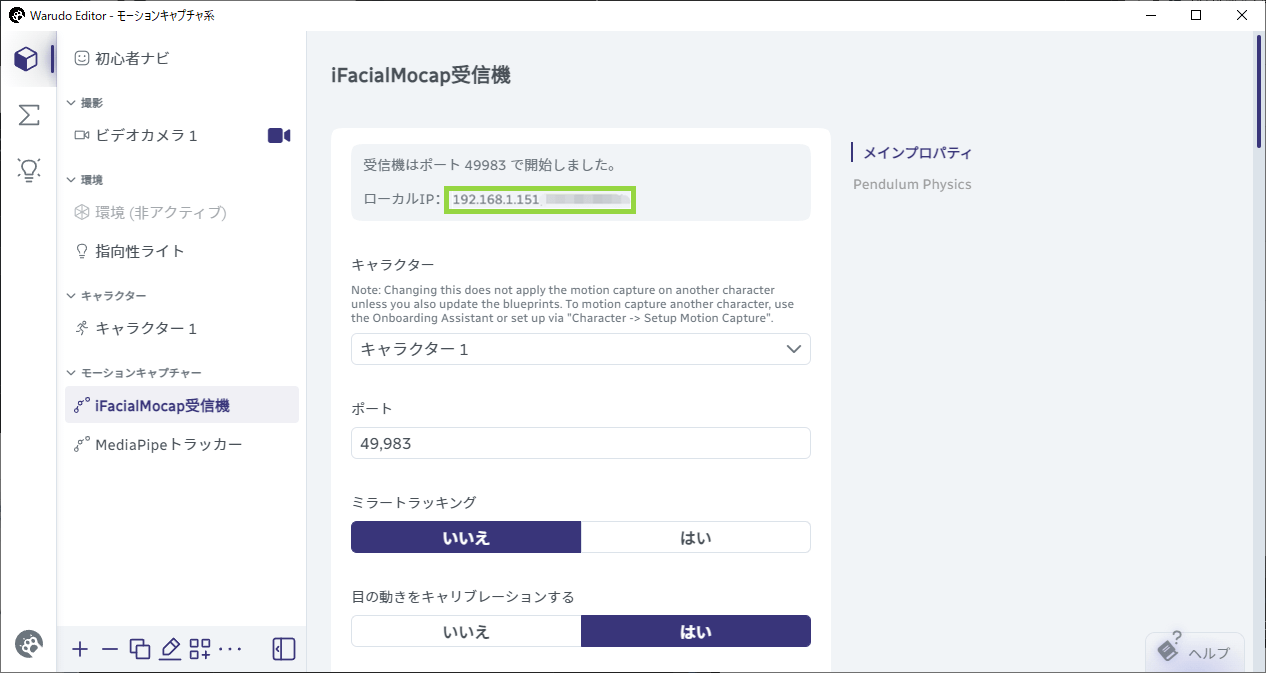Open the キャラクター dropdown

pyautogui.click(x=581, y=349)
